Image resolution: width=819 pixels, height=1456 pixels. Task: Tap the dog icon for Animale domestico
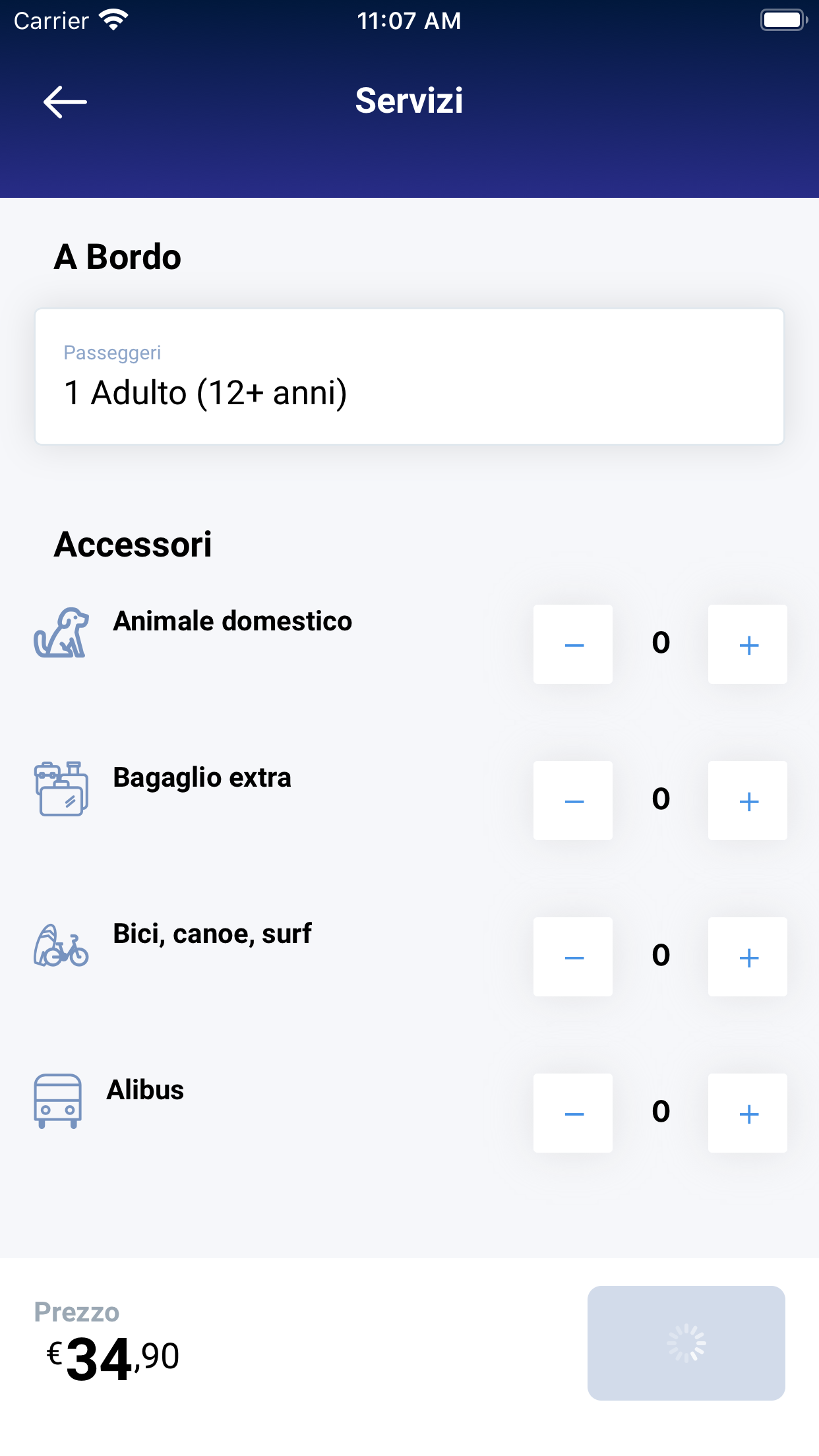click(61, 634)
